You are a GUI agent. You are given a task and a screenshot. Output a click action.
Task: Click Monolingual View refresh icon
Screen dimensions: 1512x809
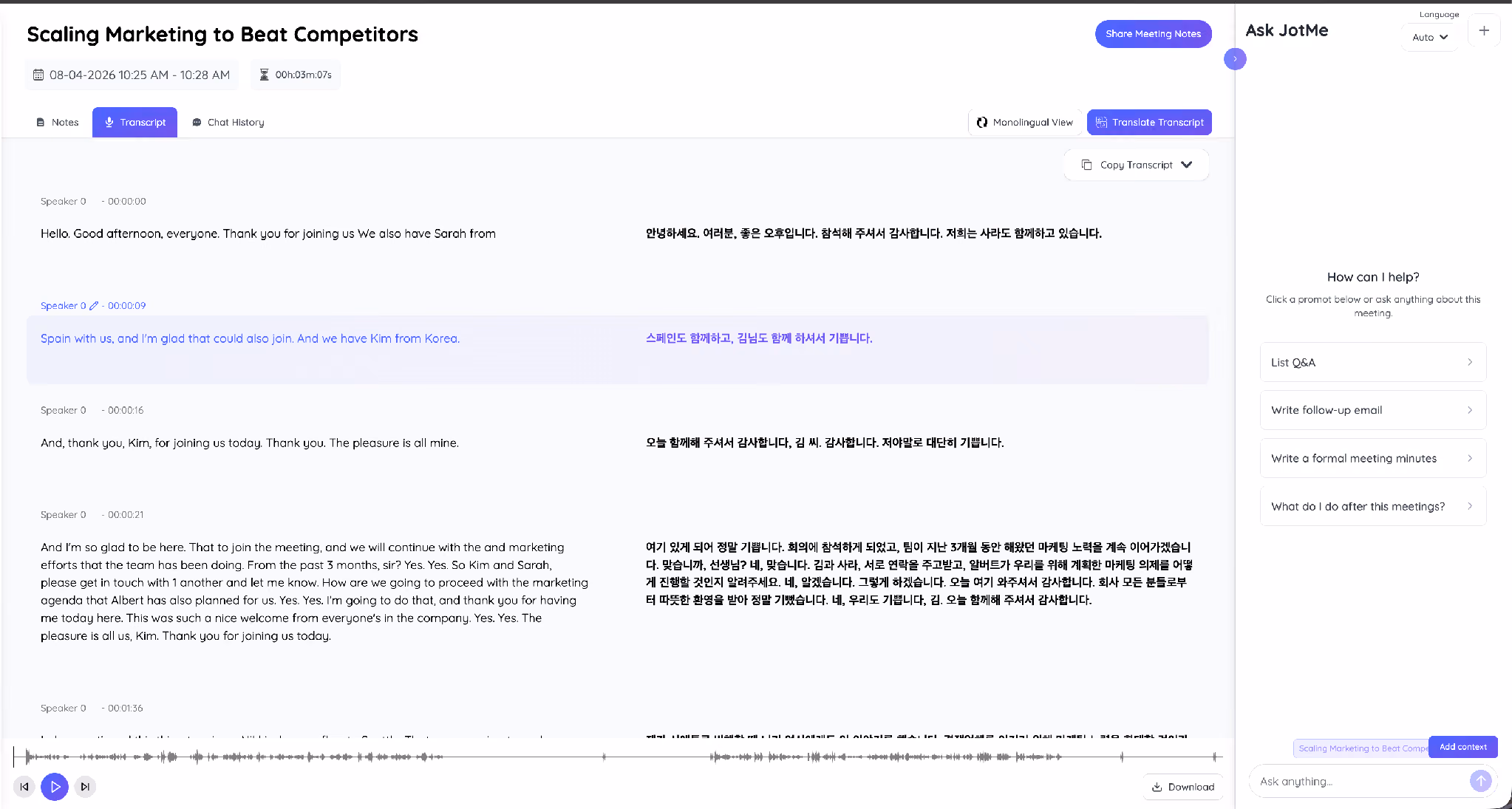point(982,123)
